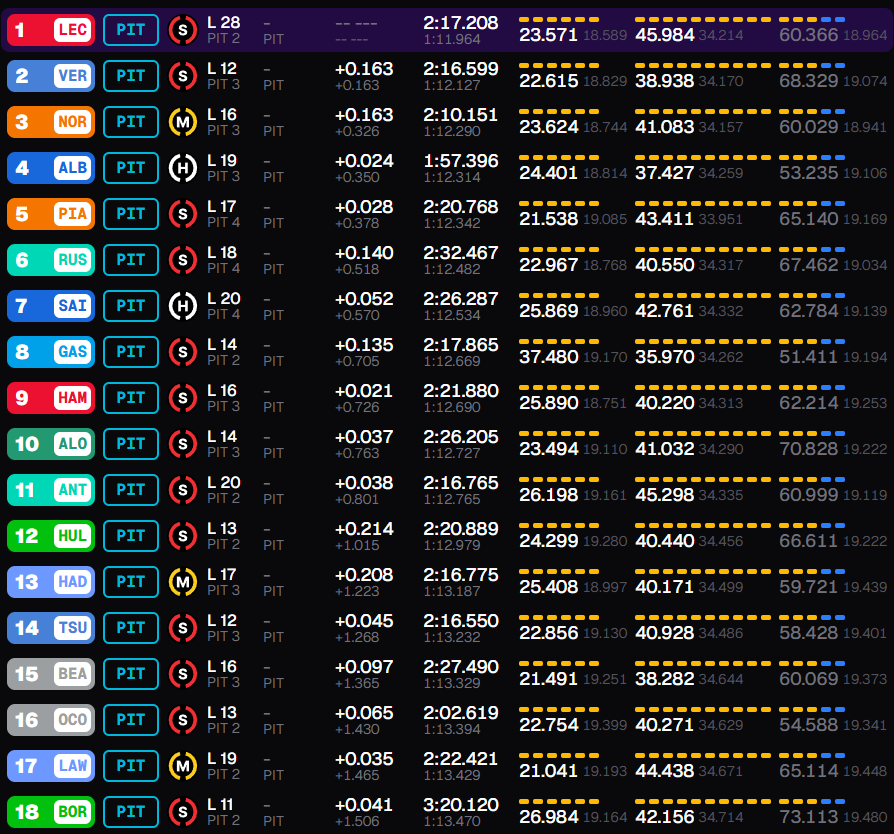
Task: Click the PIT status box for NOR
Action: tap(131, 122)
